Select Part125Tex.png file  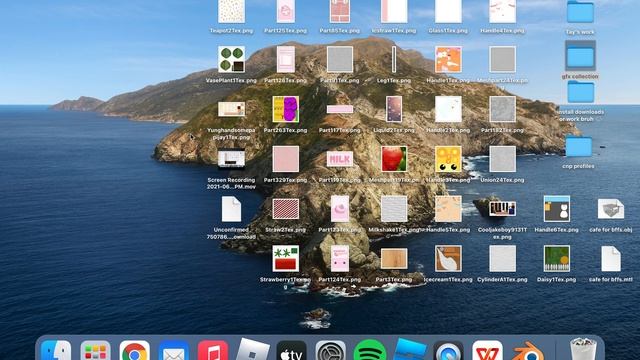pyautogui.click(x=286, y=11)
